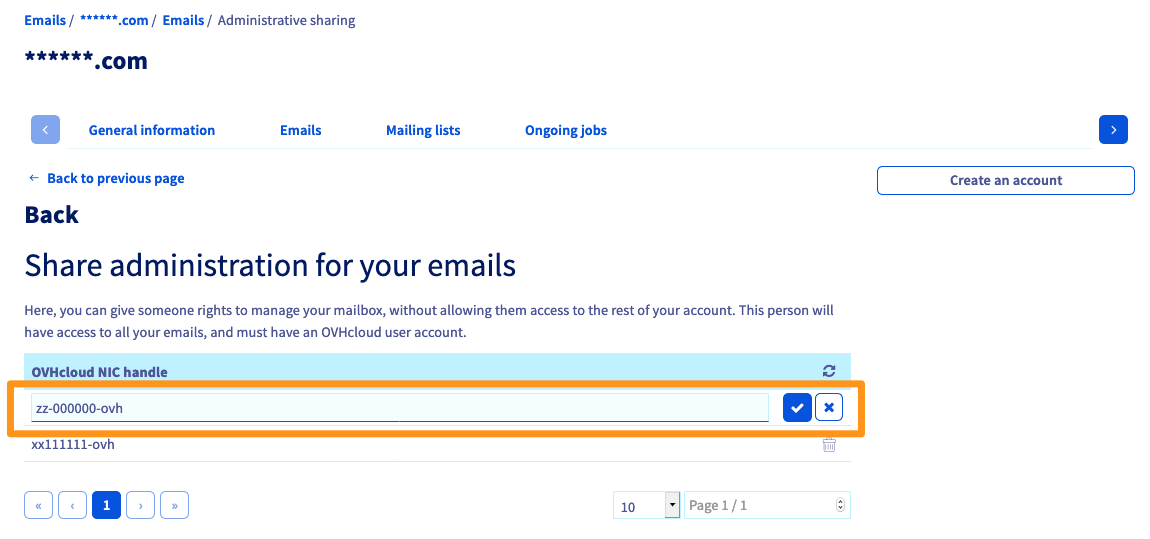Follow the Back to previous page link
The width and height of the screenshot is (1150, 539).
click(x=115, y=178)
